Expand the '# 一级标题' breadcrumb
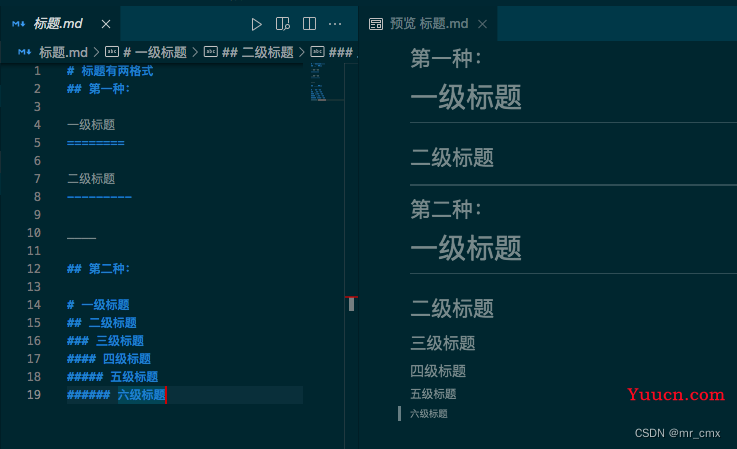 point(154,52)
